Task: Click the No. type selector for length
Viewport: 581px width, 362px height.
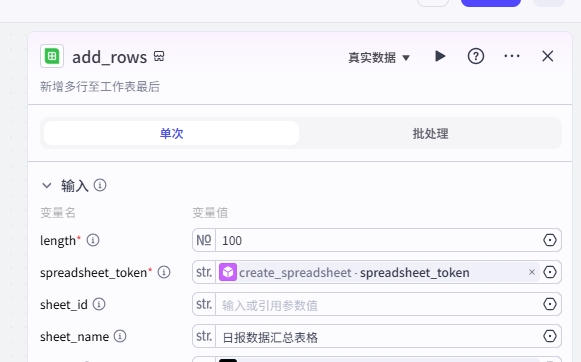Action: (x=204, y=240)
